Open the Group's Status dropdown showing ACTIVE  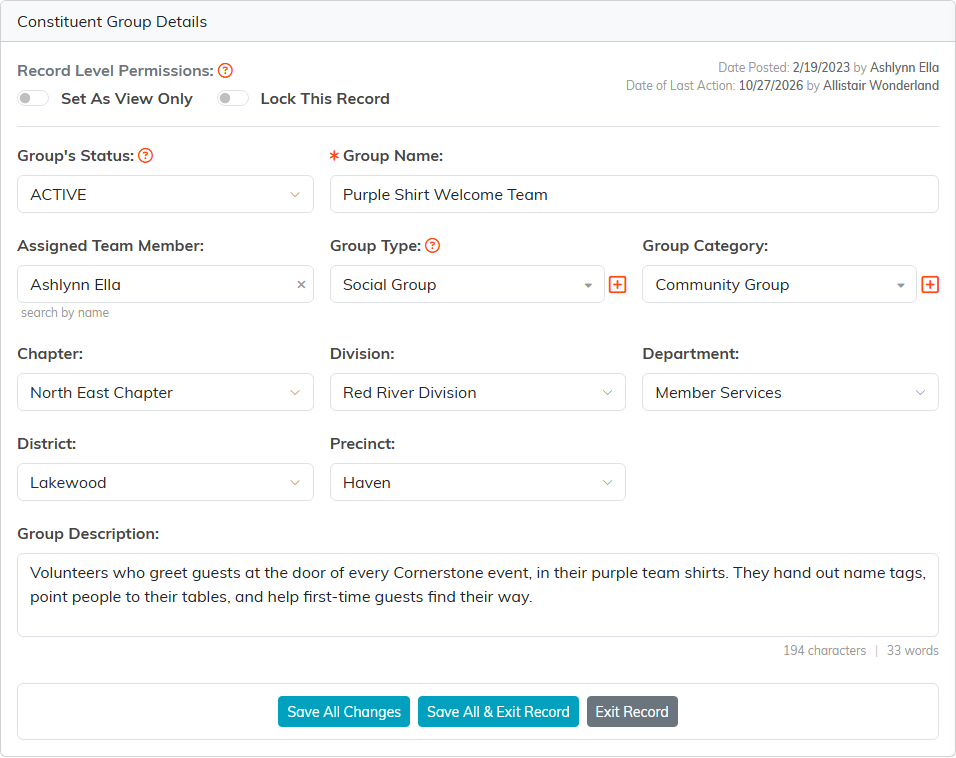pos(165,194)
